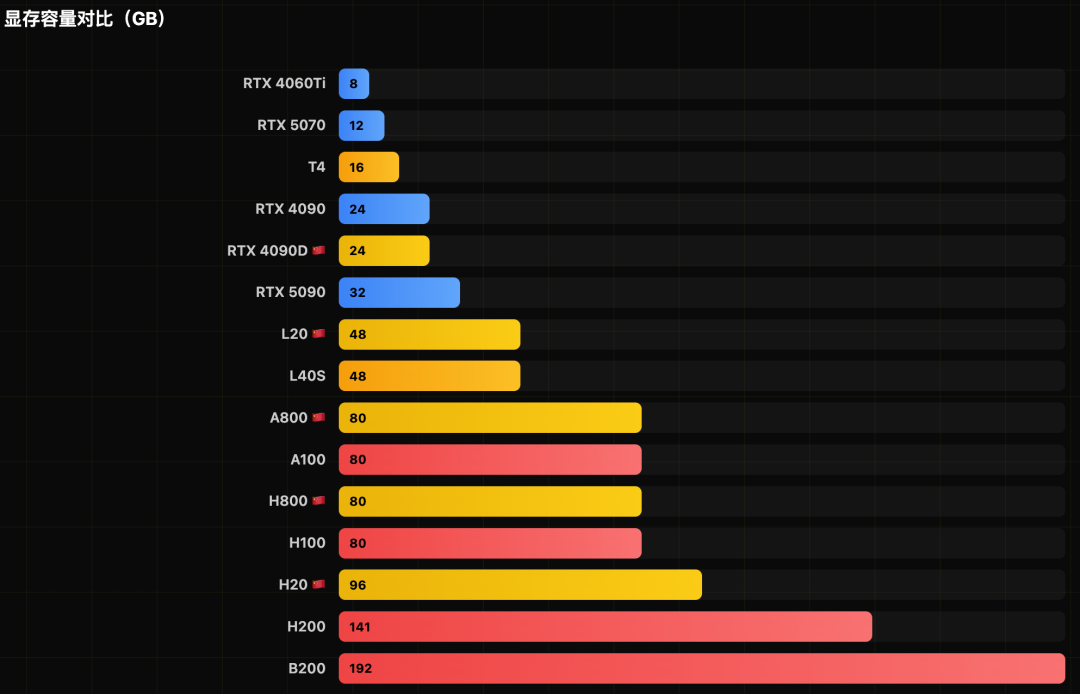The width and height of the screenshot is (1080, 694).
Task: Click the flag icon next to H800
Action: tap(318, 501)
